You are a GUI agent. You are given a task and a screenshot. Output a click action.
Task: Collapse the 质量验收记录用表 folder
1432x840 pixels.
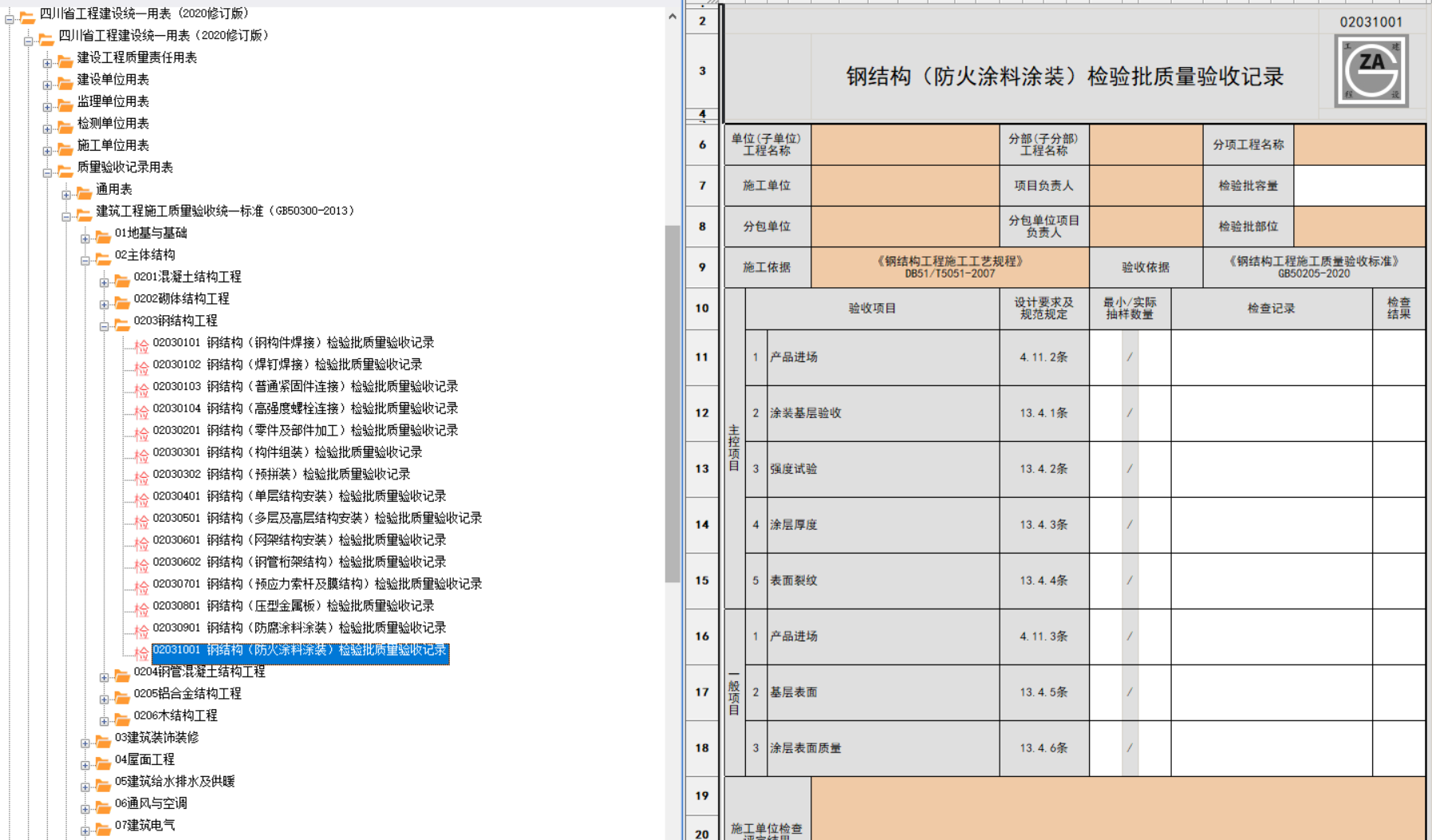tap(47, 172)
